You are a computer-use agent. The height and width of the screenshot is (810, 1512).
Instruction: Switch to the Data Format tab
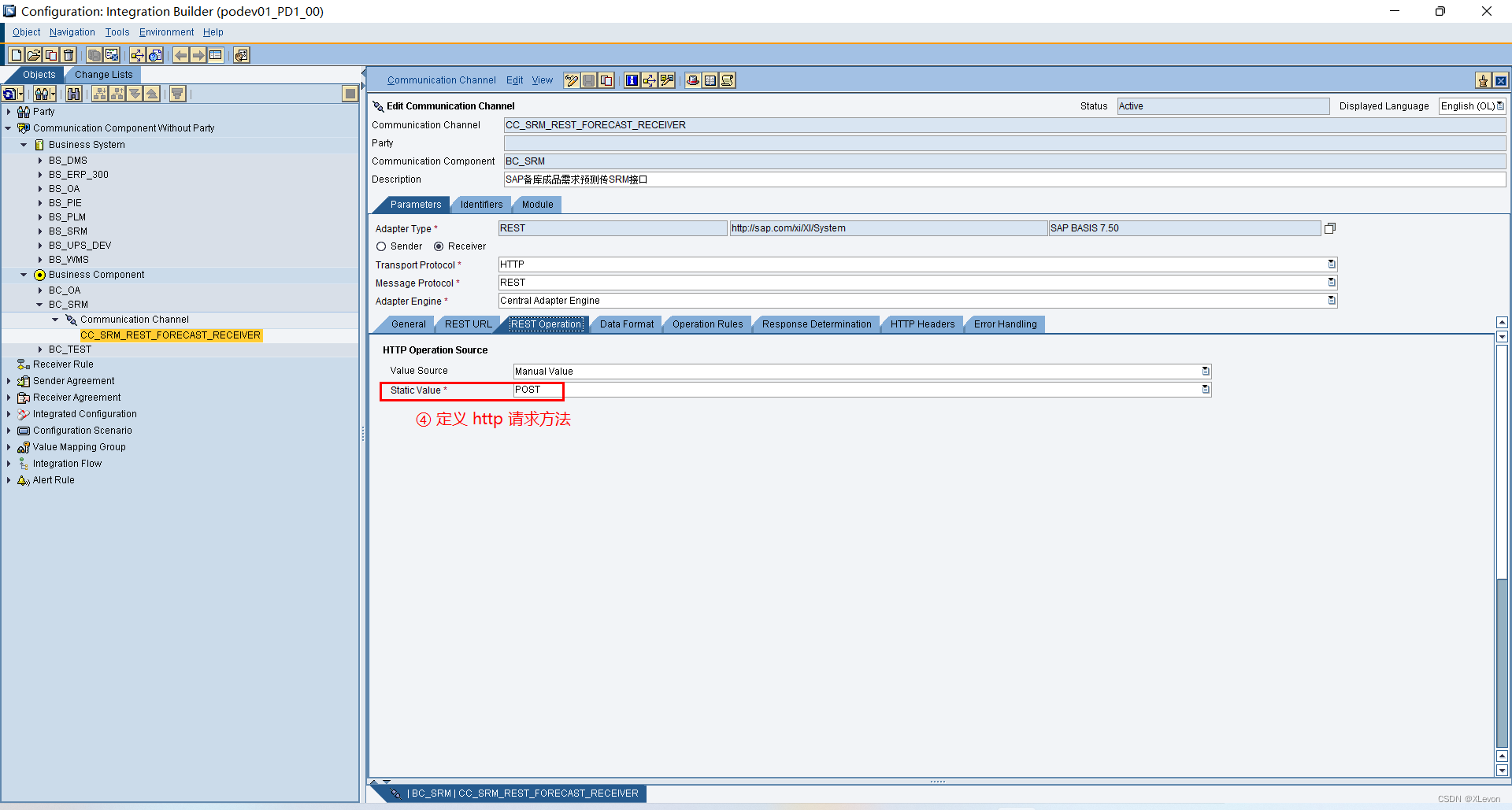pyautogui.click(x=627, y=324)
